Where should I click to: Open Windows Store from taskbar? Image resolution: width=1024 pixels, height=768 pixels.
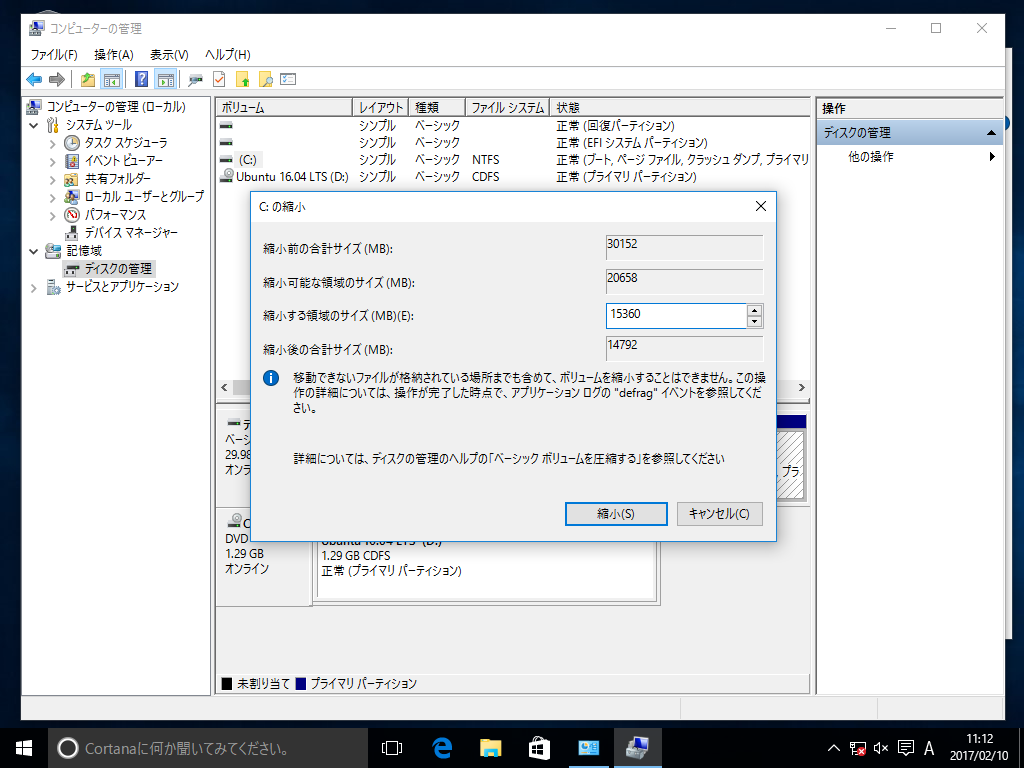coord(539,748)
